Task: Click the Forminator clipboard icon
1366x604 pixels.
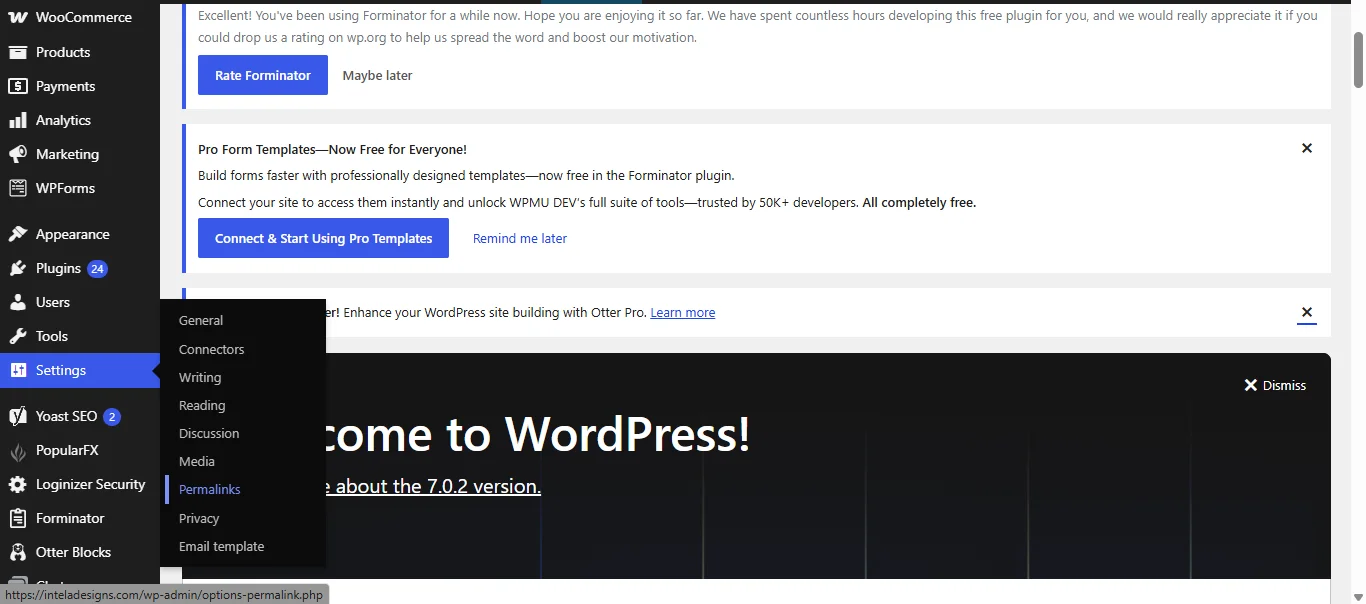Action: (x=18, y=518)
